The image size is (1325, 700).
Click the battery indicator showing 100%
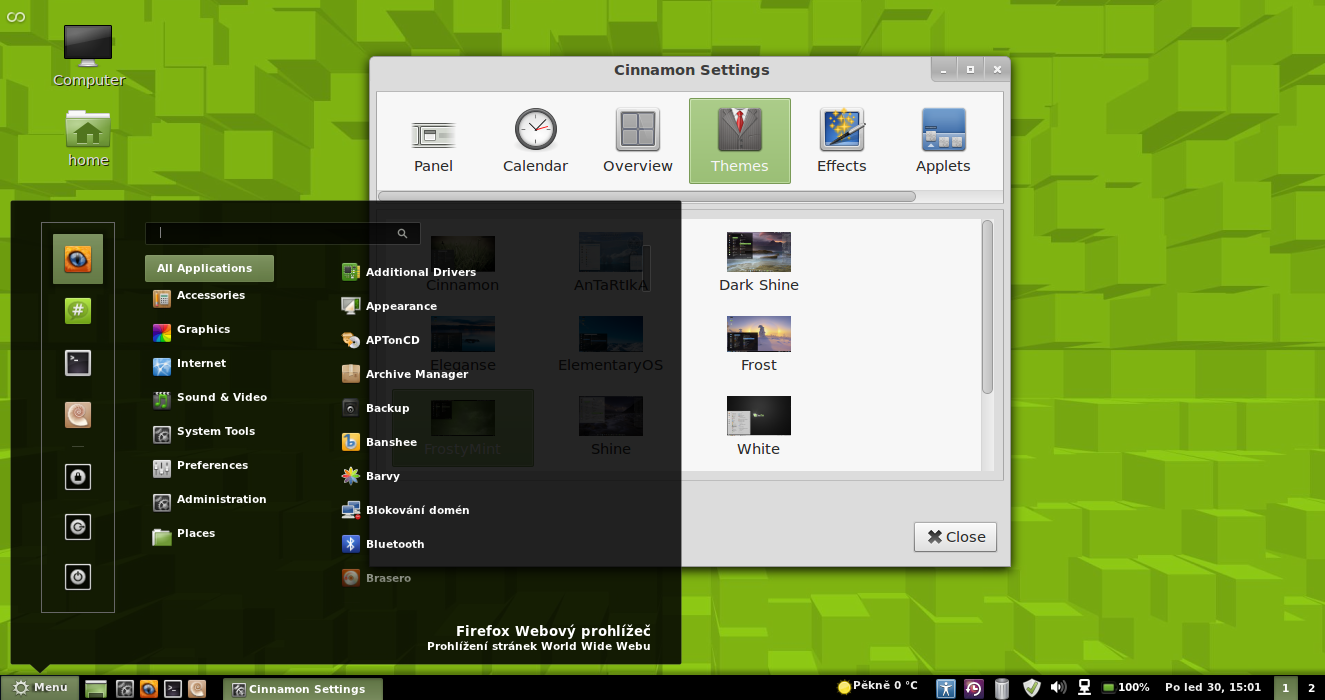1126,688
